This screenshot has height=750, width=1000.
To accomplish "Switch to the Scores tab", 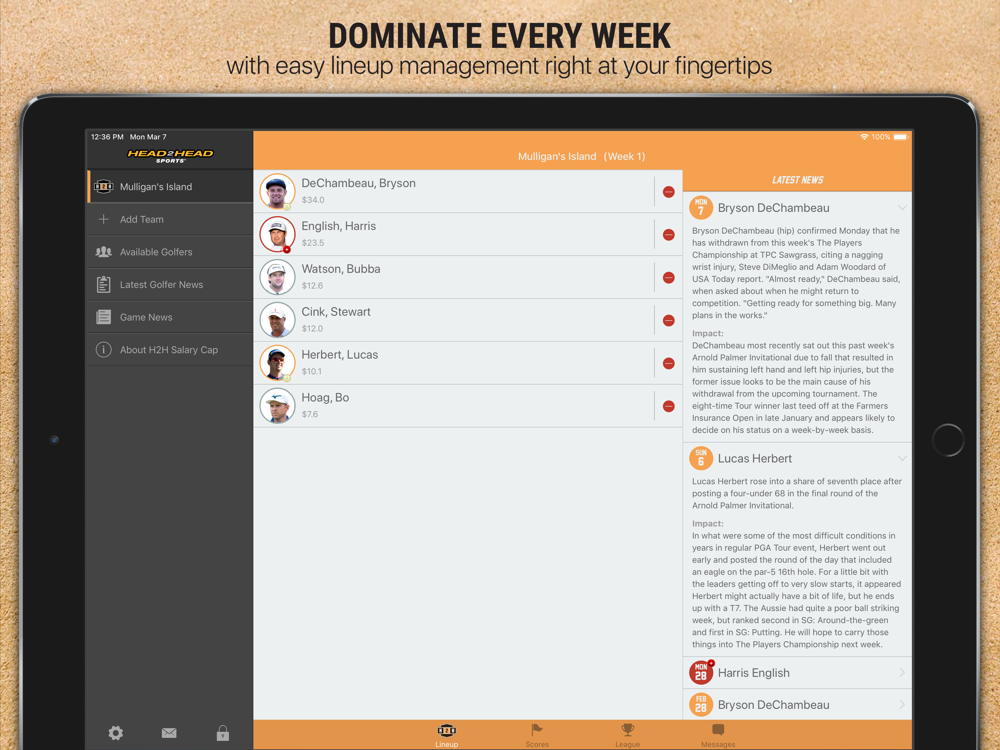I will pyautogui.click(x=537, y=735).
